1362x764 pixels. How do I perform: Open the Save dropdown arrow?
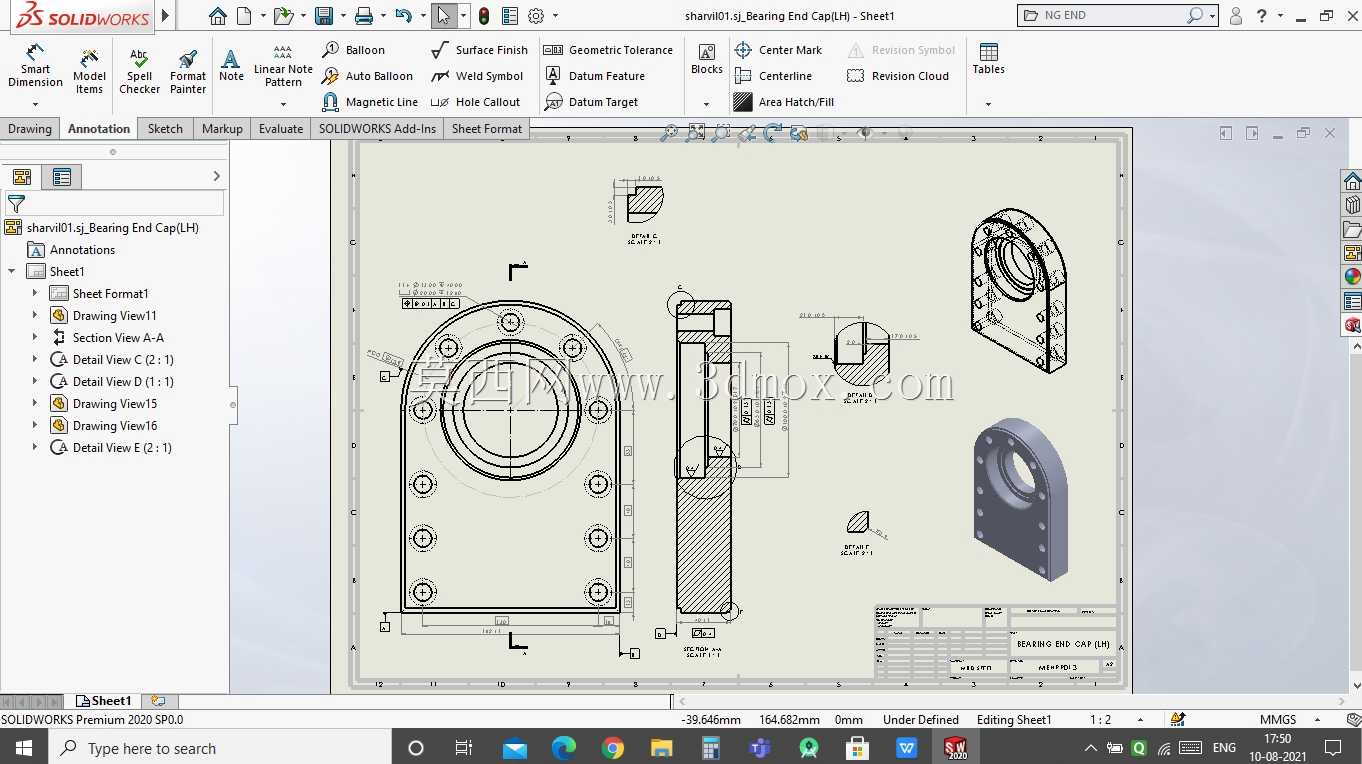click(342, 16)
